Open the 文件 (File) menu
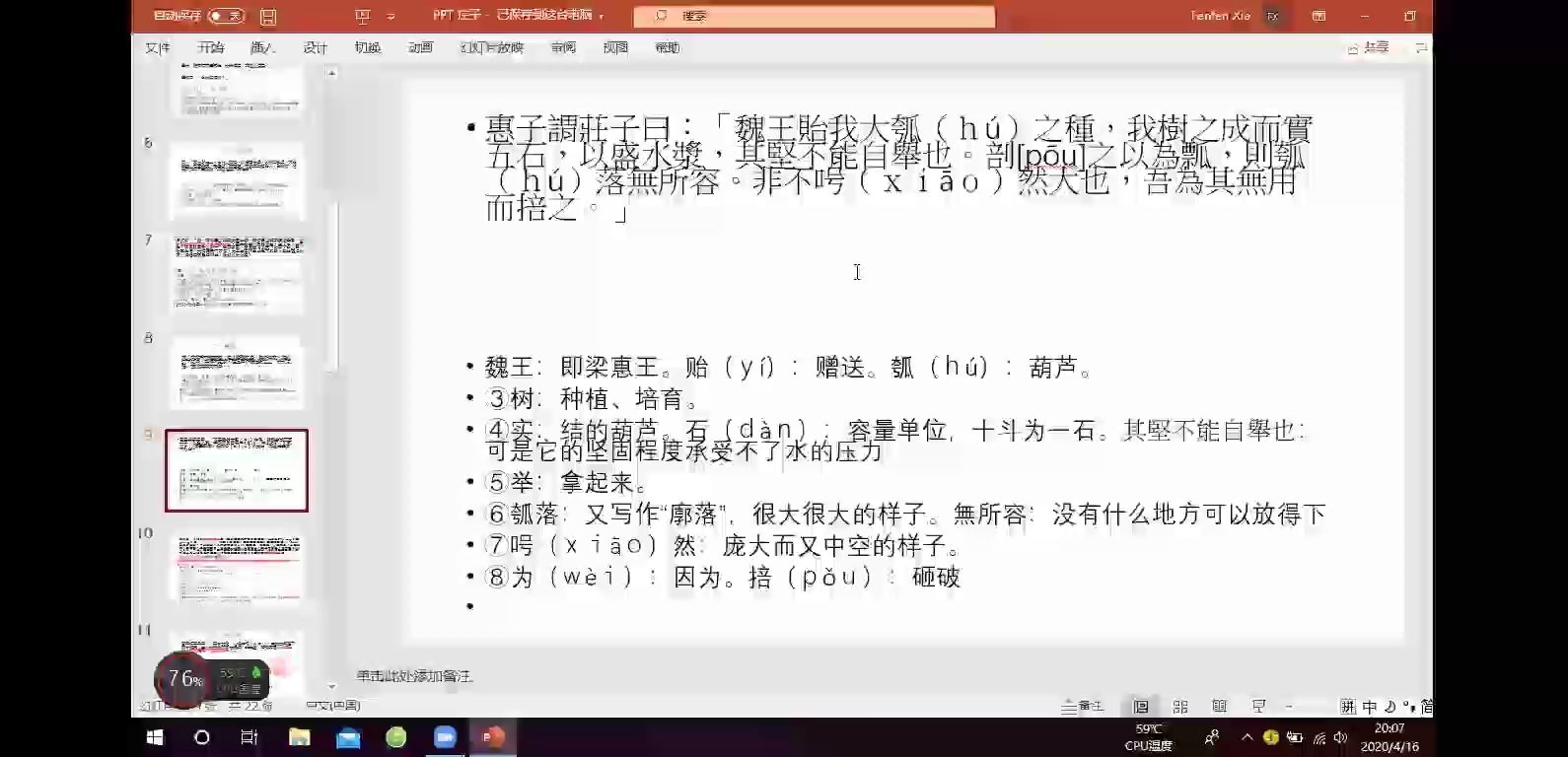 tap(158, 48)
